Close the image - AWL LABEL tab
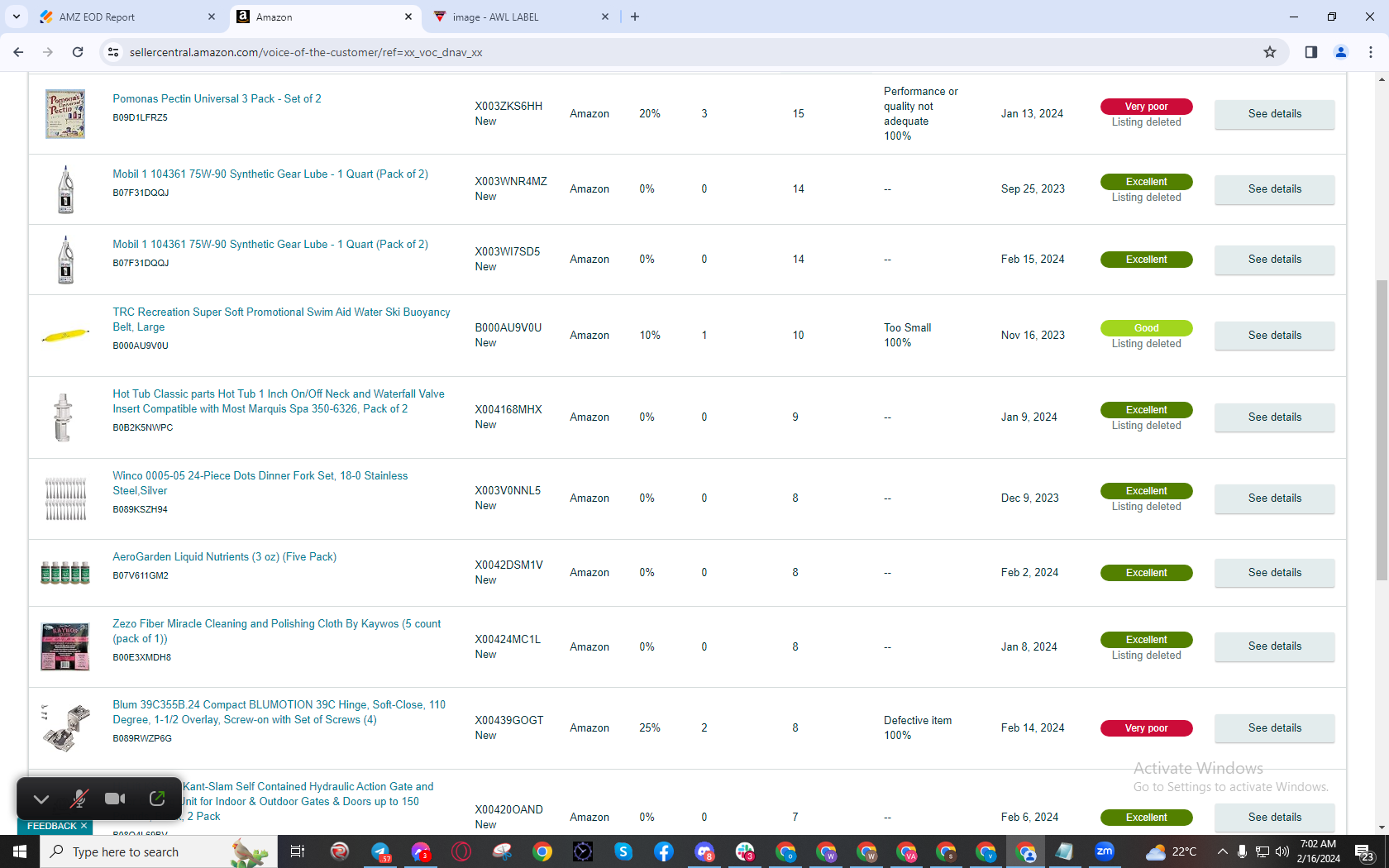The width and height of the screenshot is (1389, 868). [605, 17]
